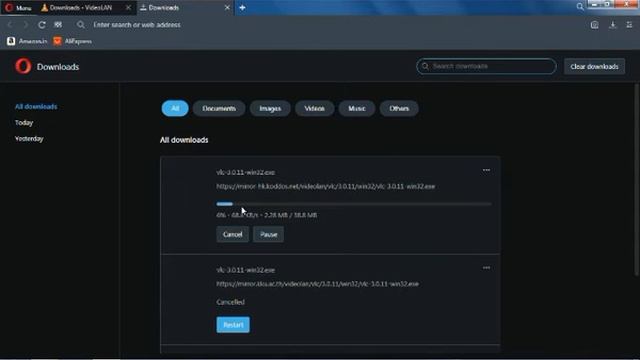Click the Cancelled status text
The height and width of the screenshot is (360, 640).
pyautogui.click(x=231, y=302)
